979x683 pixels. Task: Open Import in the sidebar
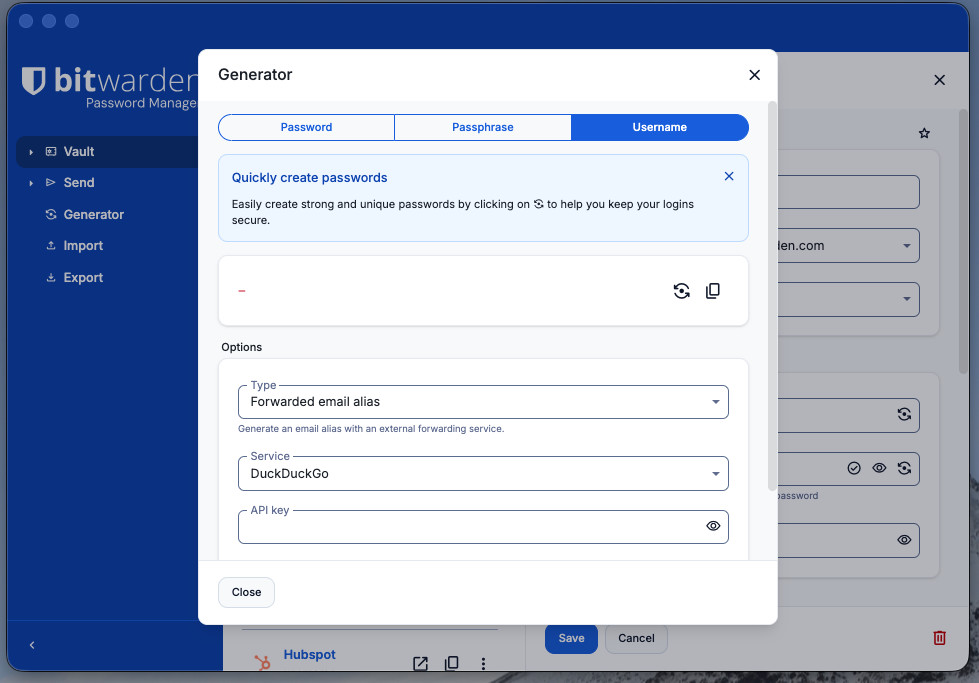pos(83,246)
